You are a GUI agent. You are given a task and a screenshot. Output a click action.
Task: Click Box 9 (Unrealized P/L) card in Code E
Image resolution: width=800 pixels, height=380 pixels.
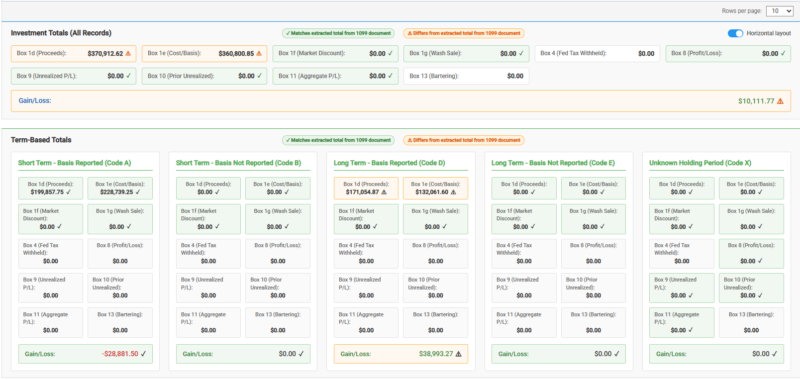(523, 288)
